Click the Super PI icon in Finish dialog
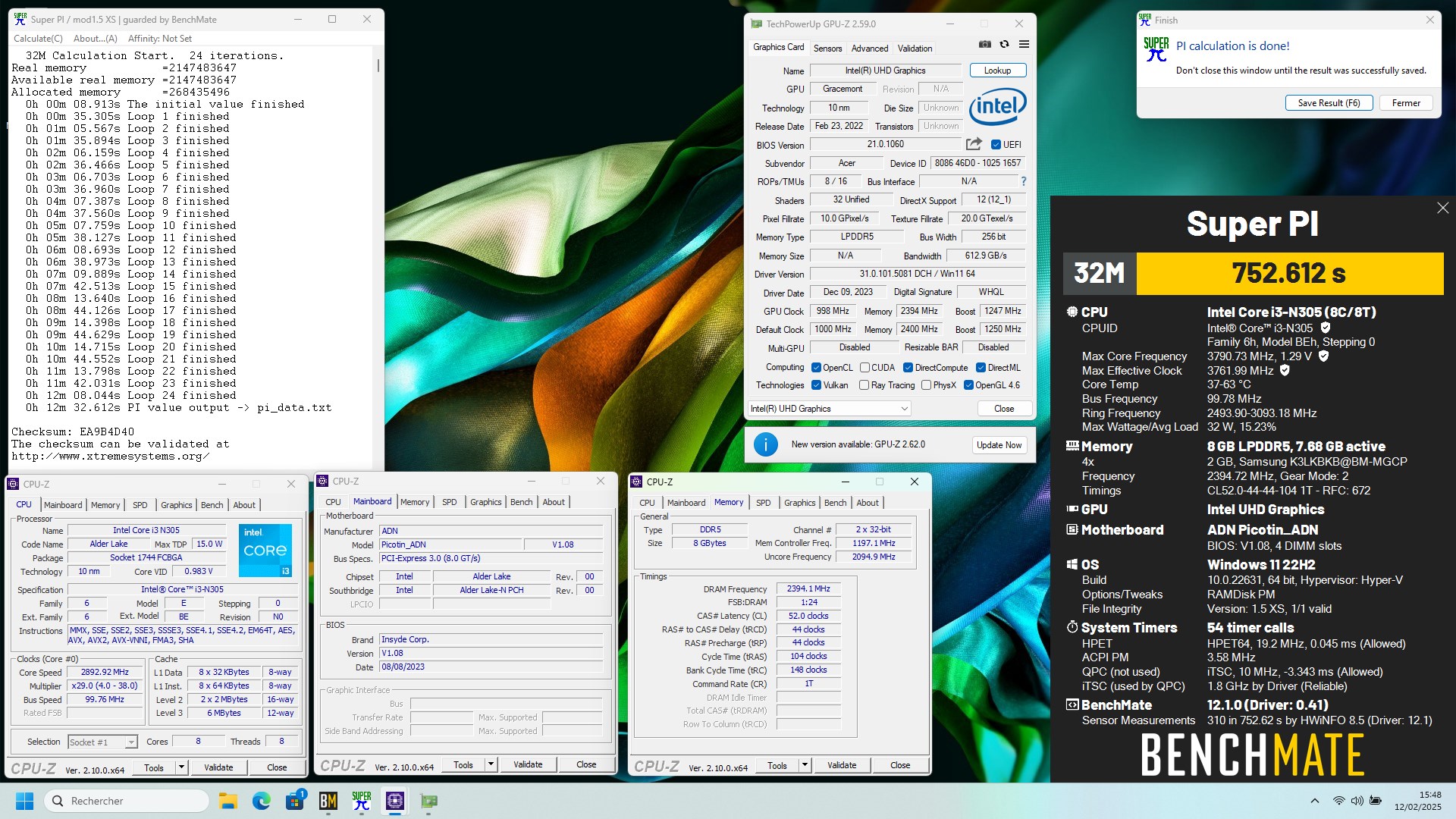1456x819 pixels. [1156, 49]
